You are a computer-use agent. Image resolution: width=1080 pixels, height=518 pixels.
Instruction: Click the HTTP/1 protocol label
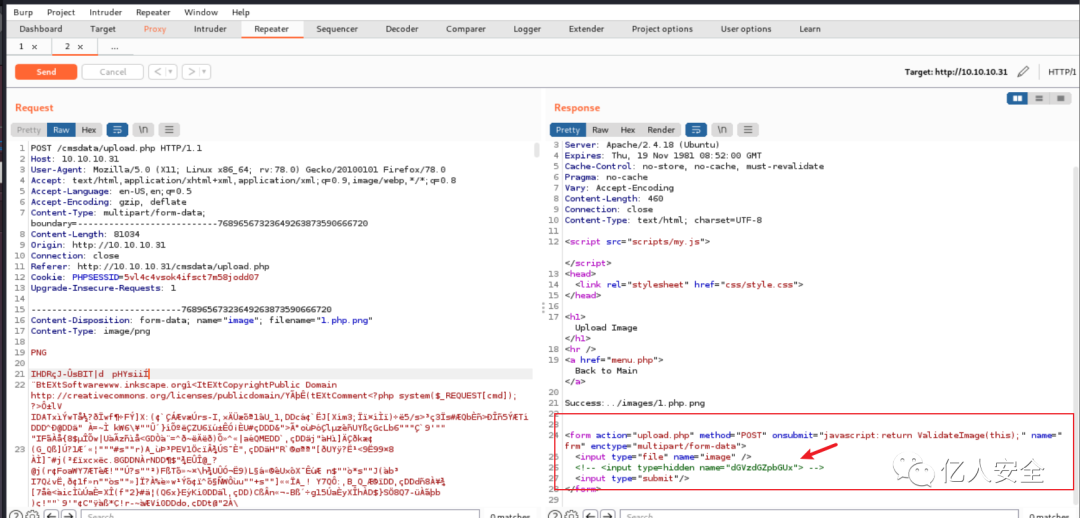1061,72
